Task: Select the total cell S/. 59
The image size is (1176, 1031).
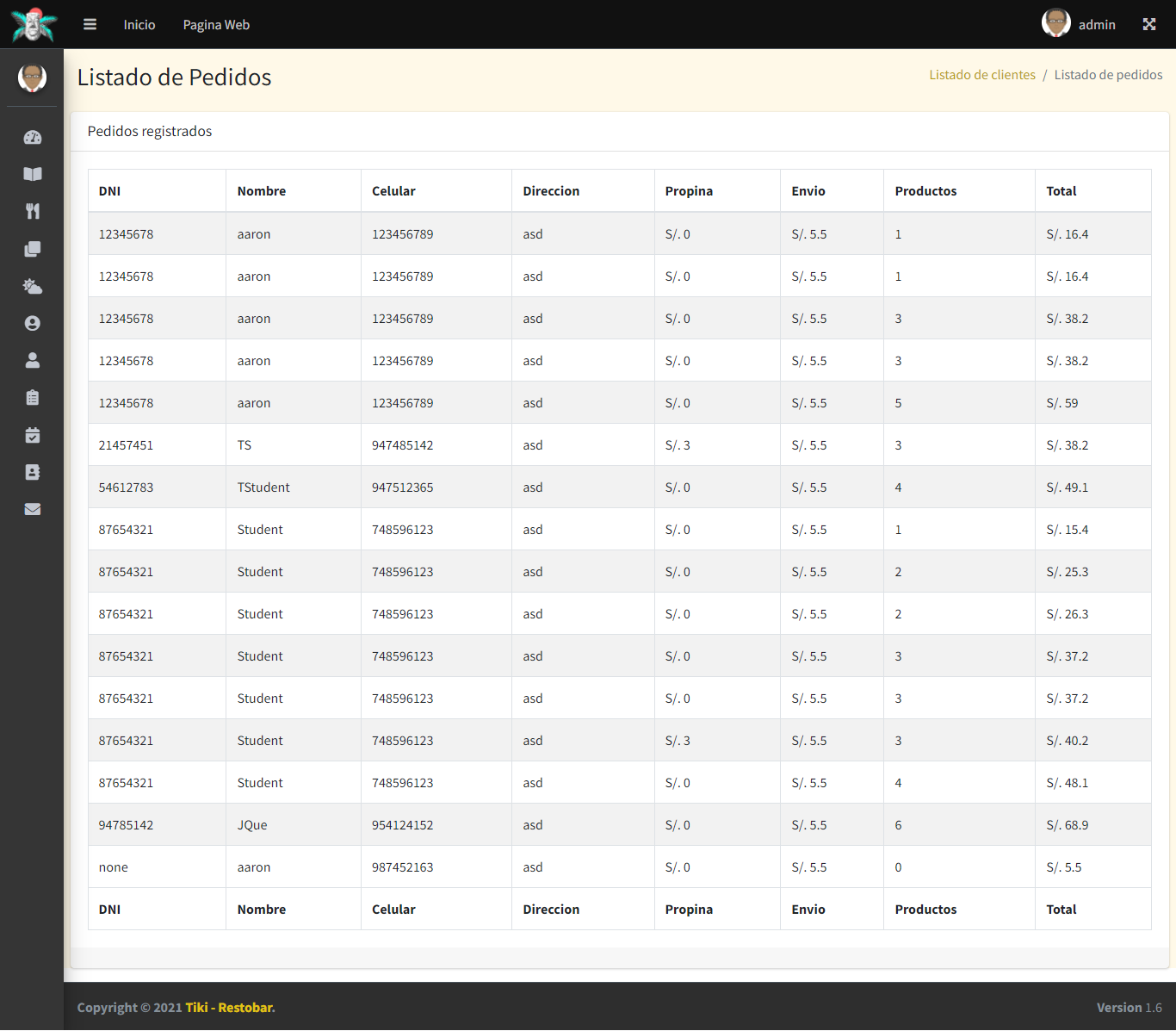Action: coord(1092,403)
